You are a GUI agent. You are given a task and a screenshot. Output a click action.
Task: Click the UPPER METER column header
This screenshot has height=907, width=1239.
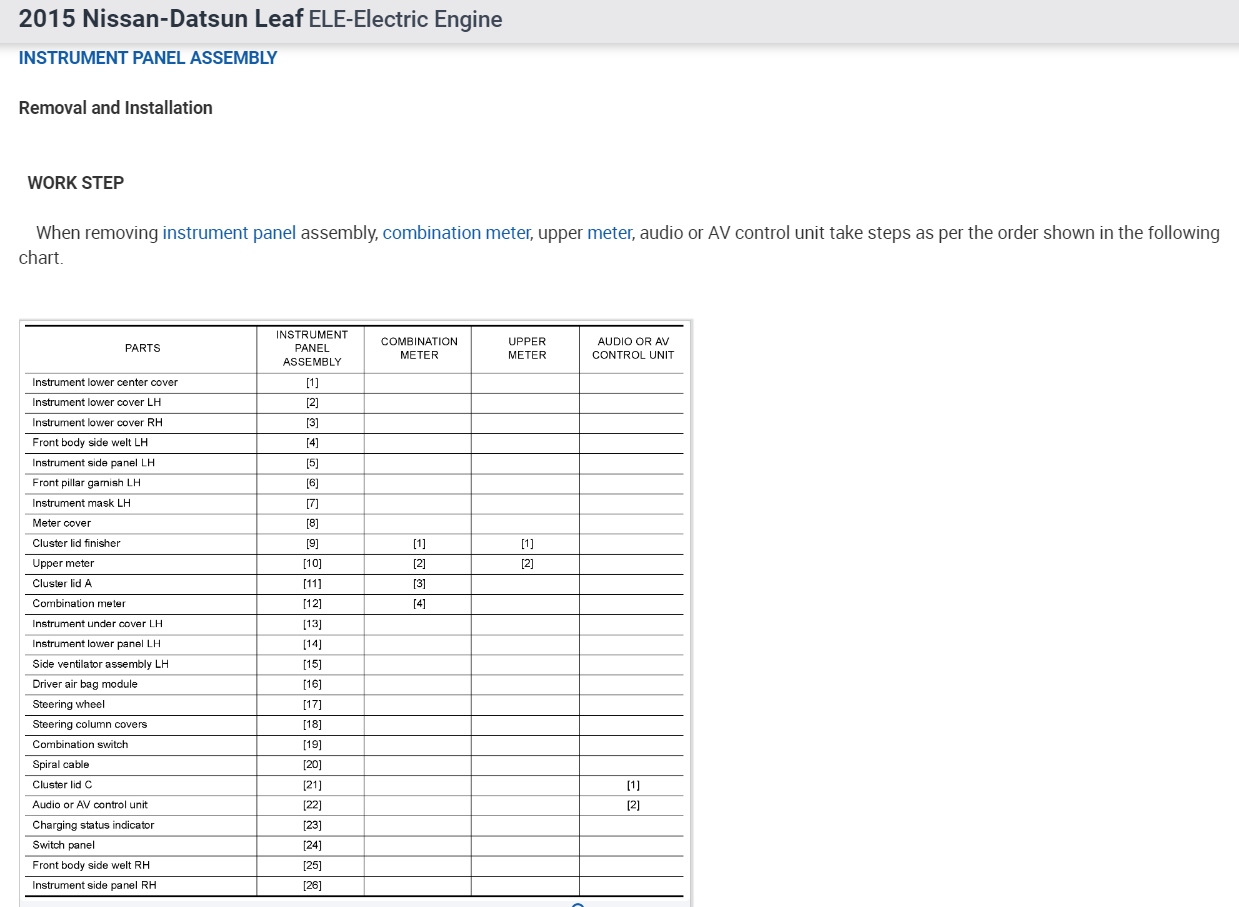point(527,348)
